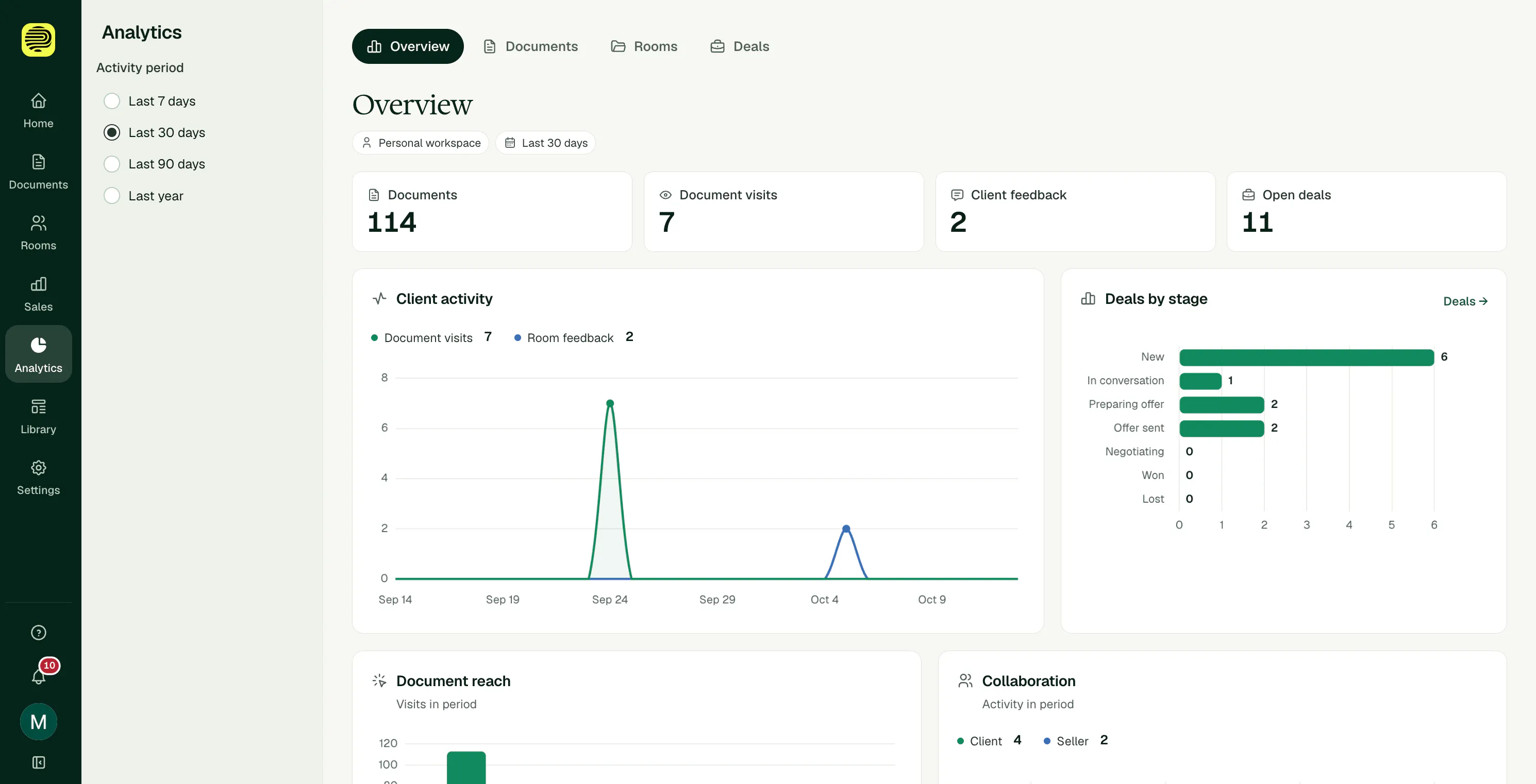Click the Client activity pulse icon

tap(380, 298)
